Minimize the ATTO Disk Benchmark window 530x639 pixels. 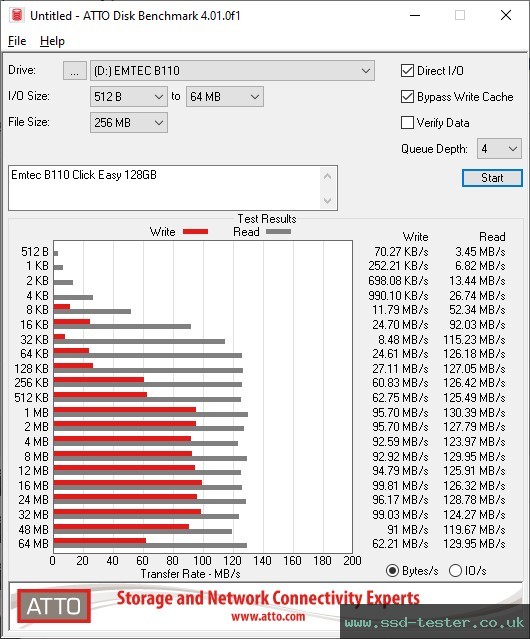pyautogui.click(x=415, y=15)
